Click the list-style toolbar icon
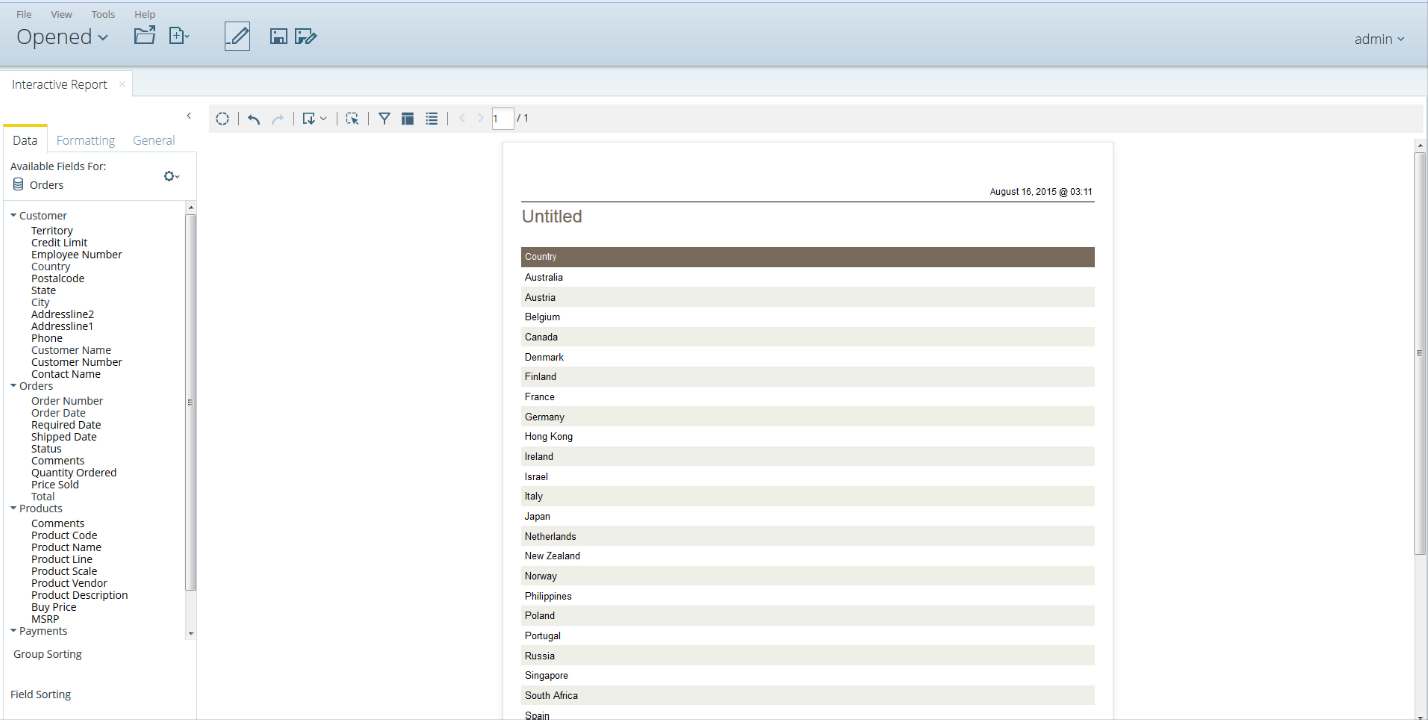The height and width of the screenshot is (720, 1428). click(432, 119)
